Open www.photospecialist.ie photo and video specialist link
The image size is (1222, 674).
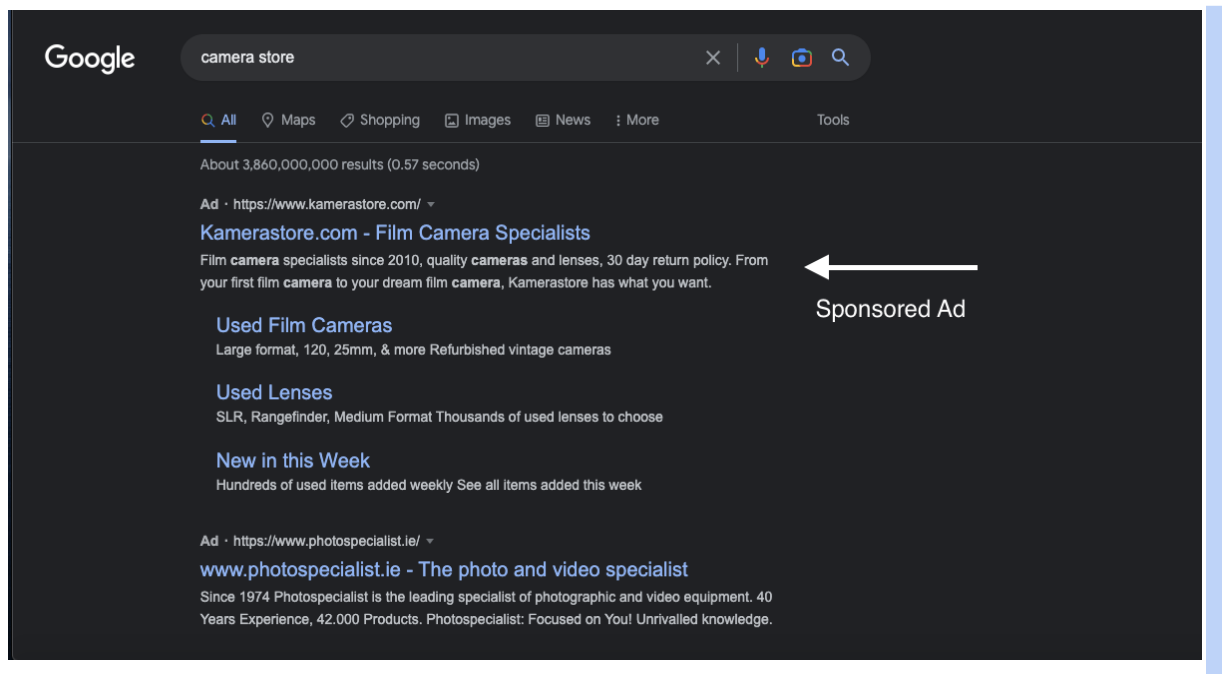[x=444, y=569]
